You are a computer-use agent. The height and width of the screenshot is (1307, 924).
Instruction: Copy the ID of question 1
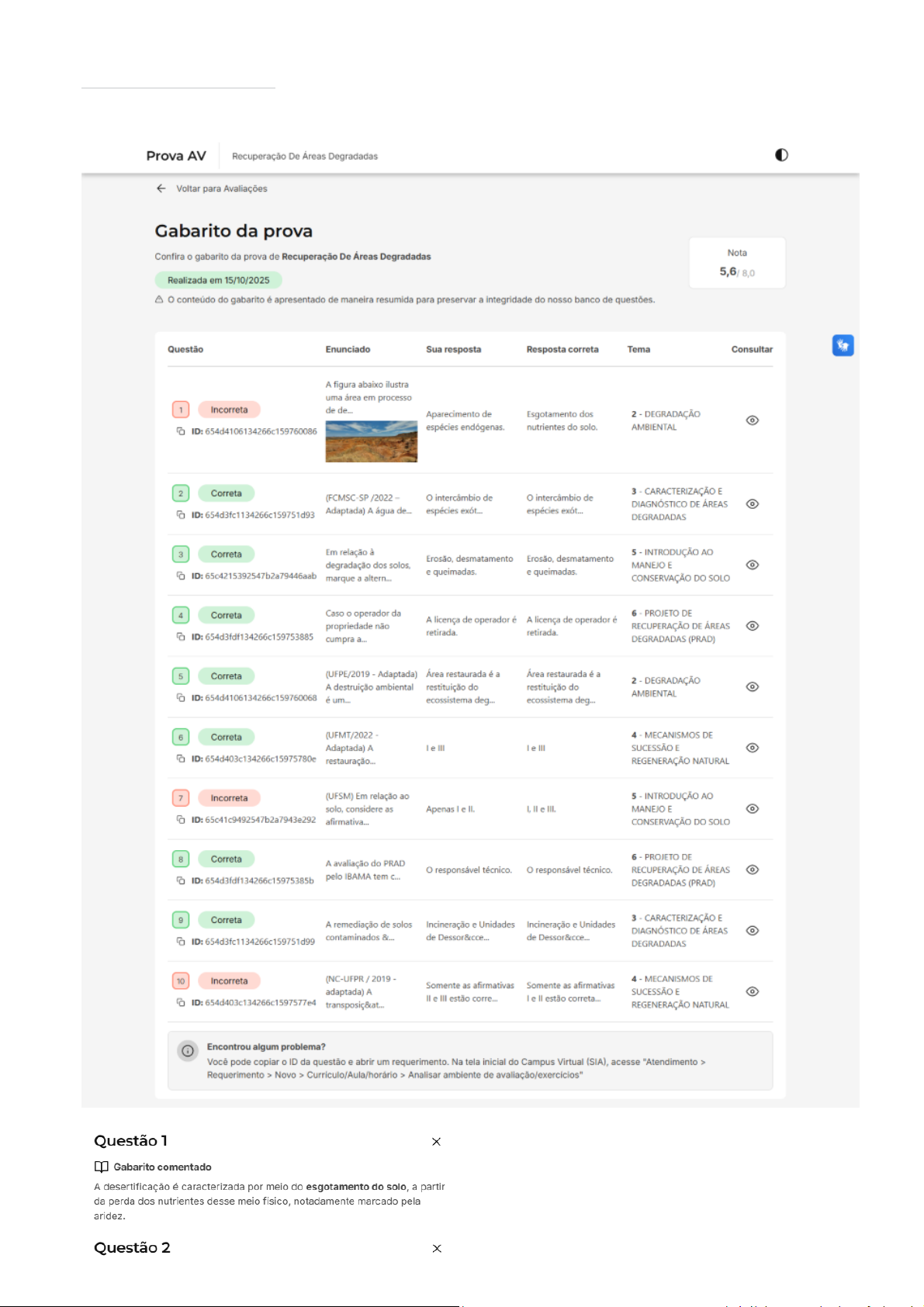pyautogui.click(x=181, y=431)
